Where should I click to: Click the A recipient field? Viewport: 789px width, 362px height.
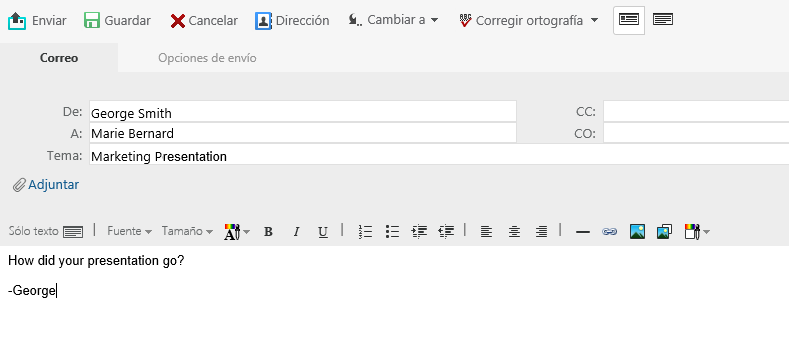[x=303, y=133]
